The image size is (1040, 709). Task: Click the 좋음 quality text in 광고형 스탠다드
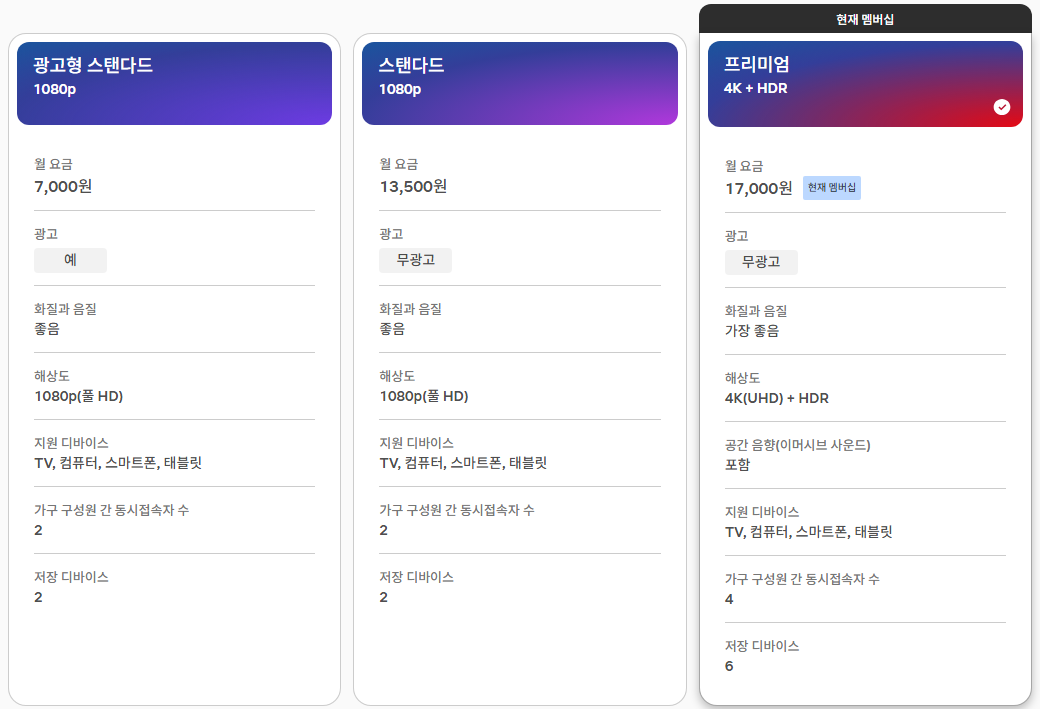click(x=46, y=328)
